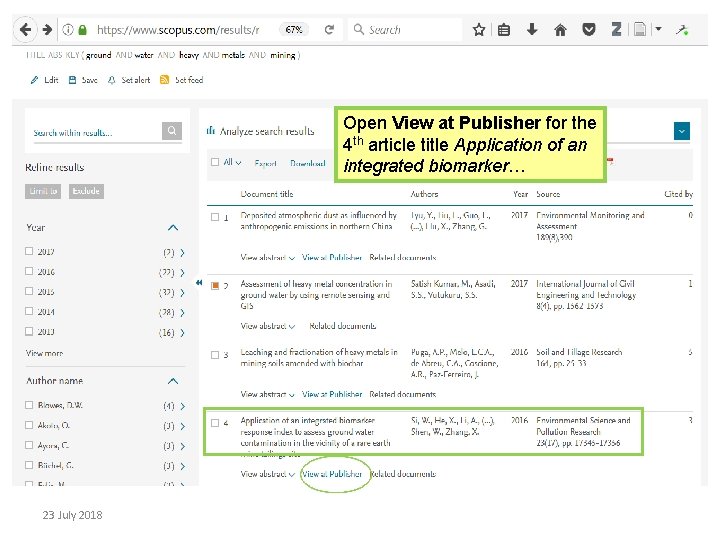This screenshot has width=720, height=540.
Task: Collapse the Year filter section
Action: coord(173,227)
